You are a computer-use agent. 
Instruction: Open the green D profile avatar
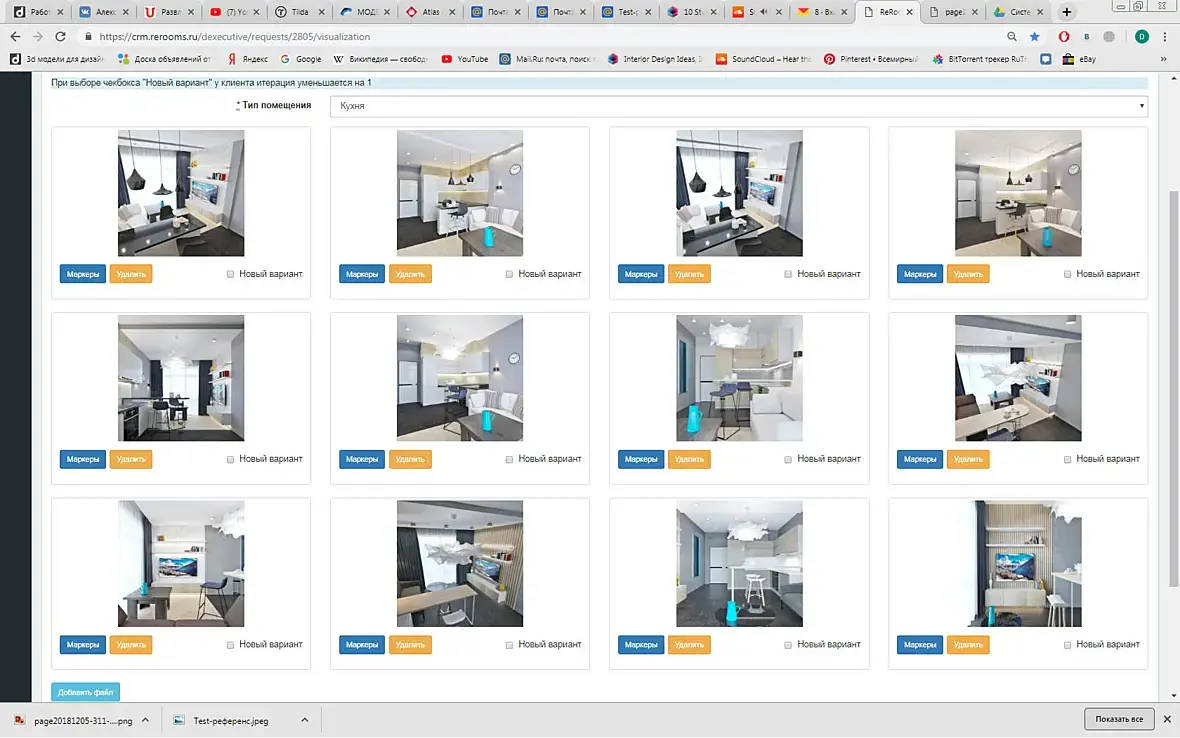pos(1142,36)
